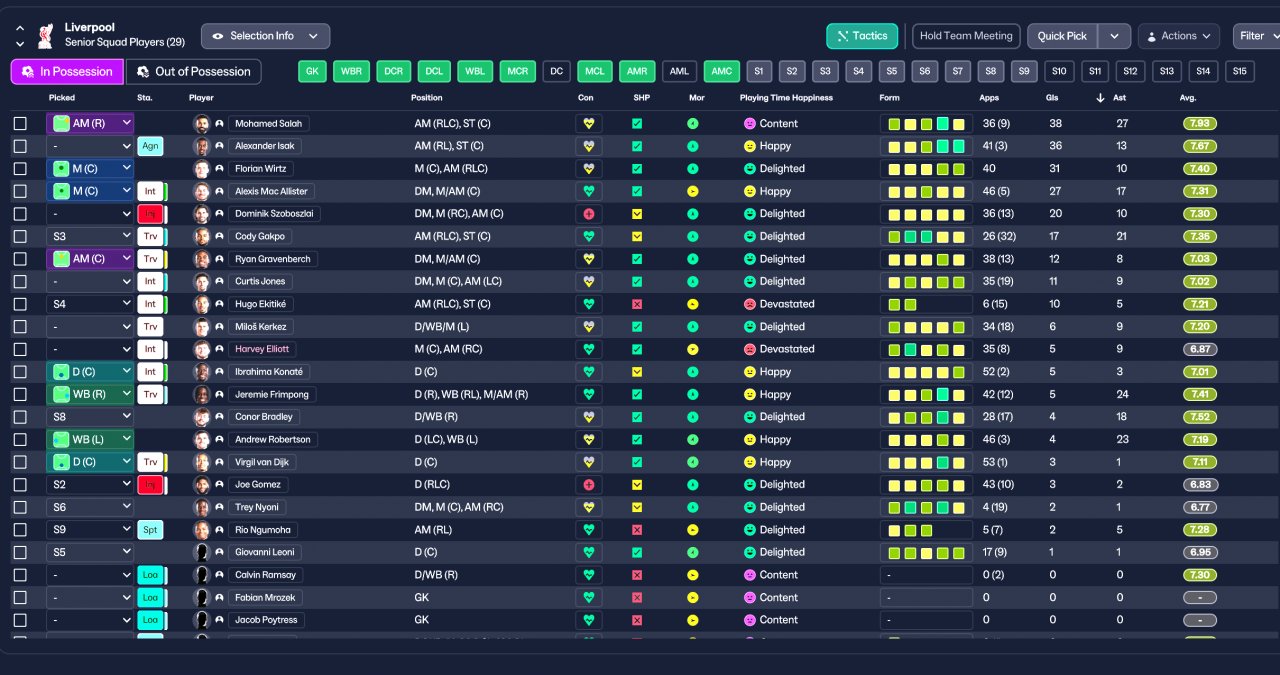1280x675 pixels.
Task: Open the Selection Info dropdown
Action: click(265, 36)
